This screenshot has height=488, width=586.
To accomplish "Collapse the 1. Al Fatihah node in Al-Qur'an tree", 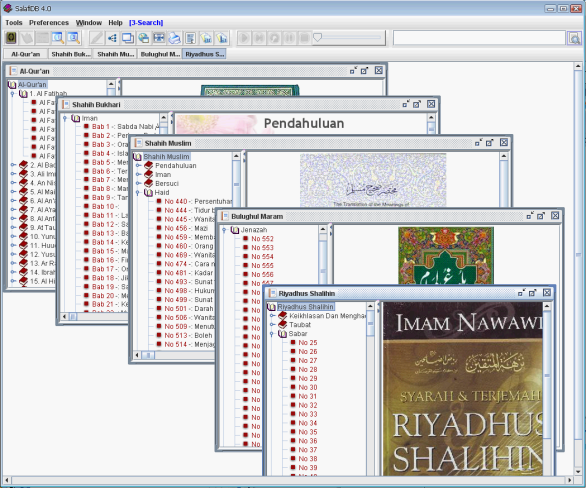I will pos(13,94).
